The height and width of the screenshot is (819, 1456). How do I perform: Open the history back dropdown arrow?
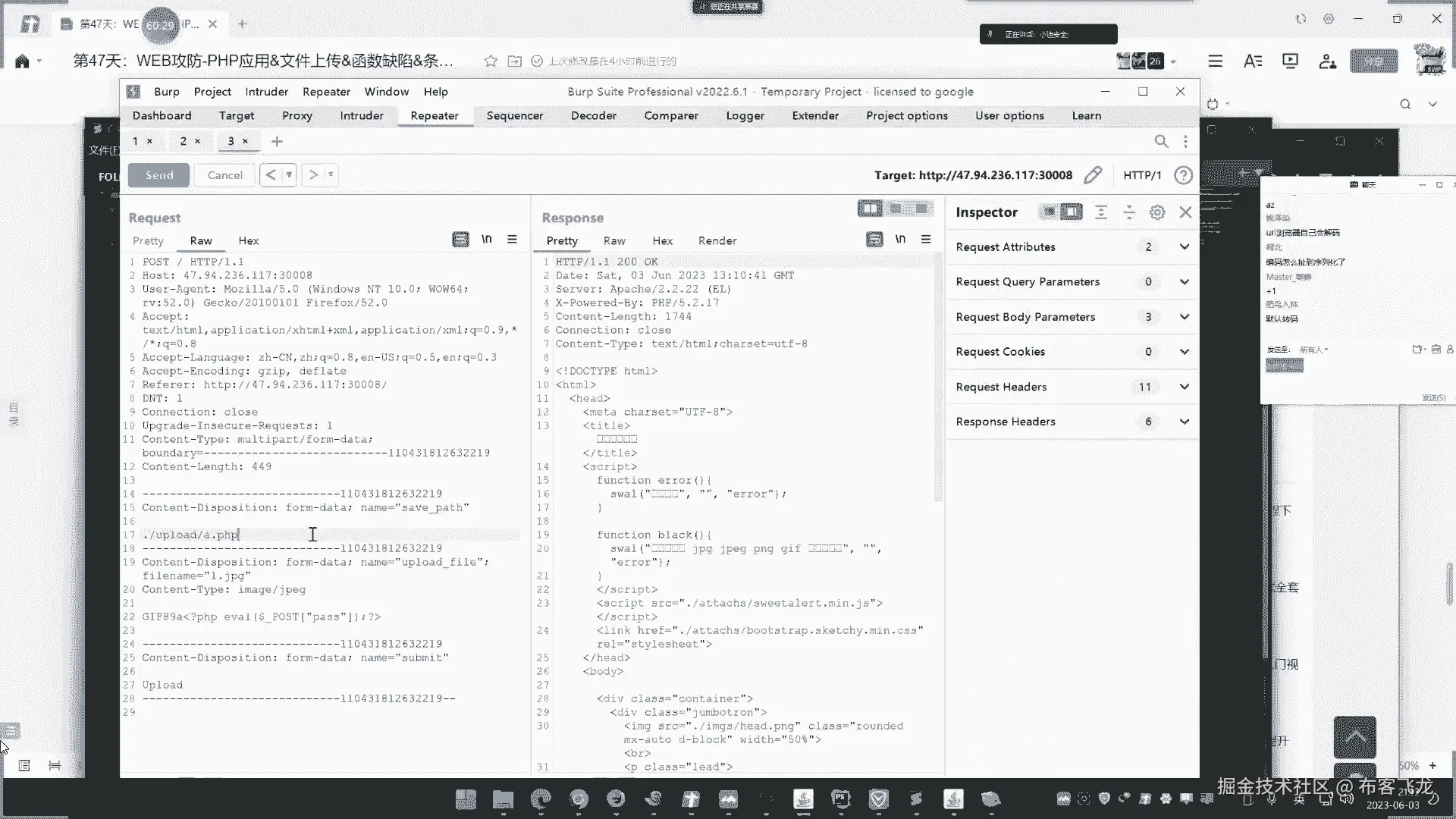[289, 175]
